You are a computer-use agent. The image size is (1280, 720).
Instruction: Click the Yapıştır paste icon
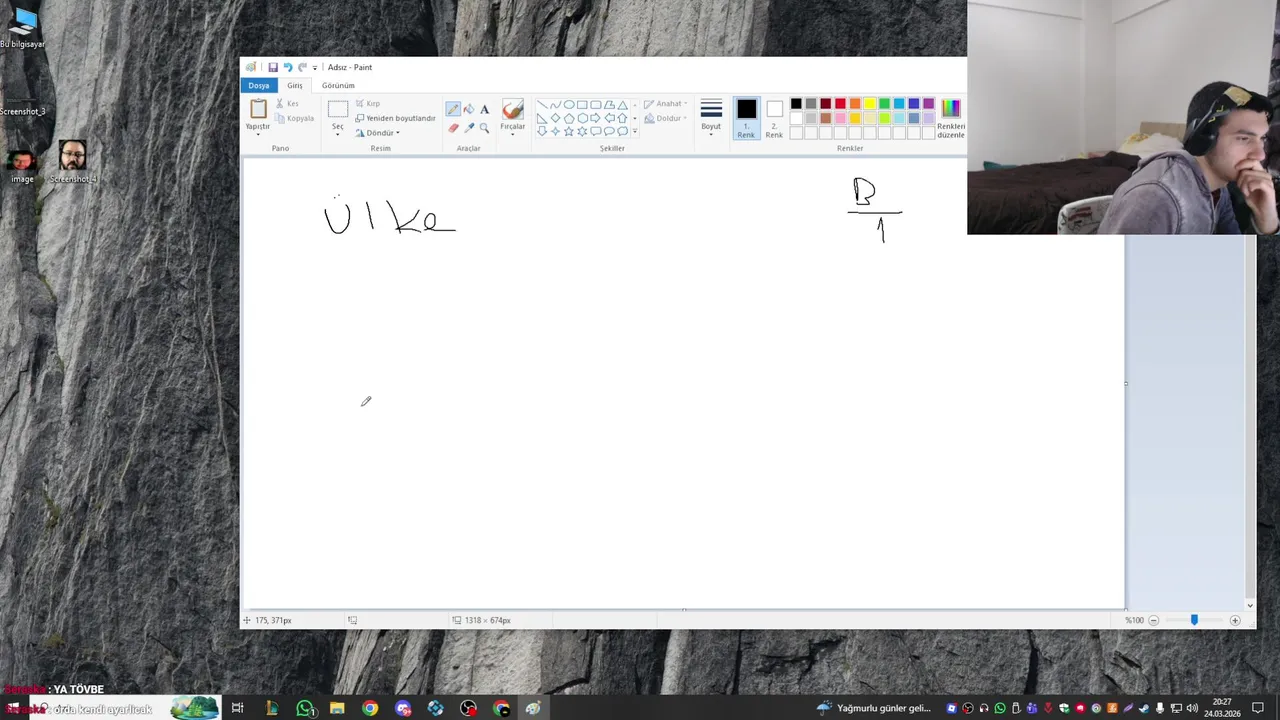pos(258,108)
